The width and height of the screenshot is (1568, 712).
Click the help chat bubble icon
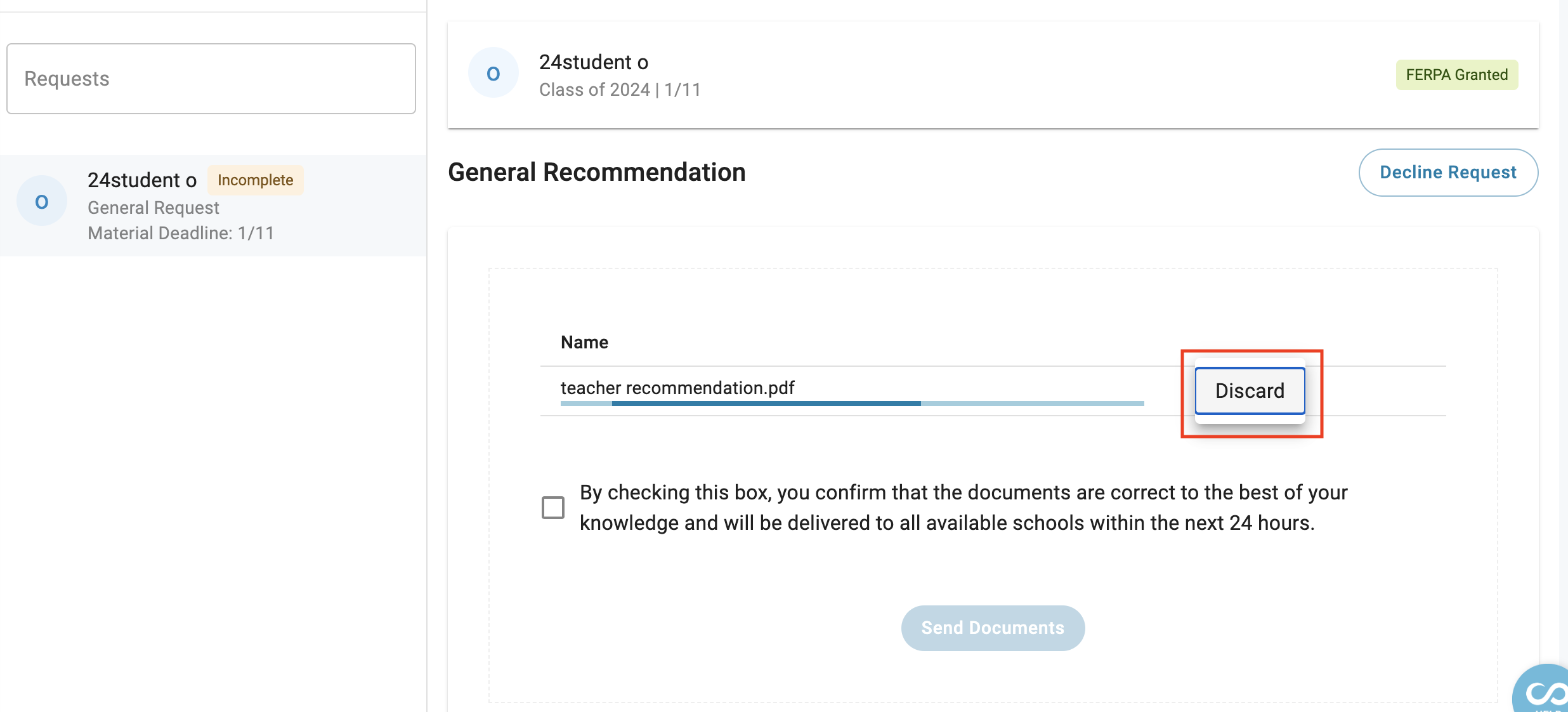(1543, 690)
